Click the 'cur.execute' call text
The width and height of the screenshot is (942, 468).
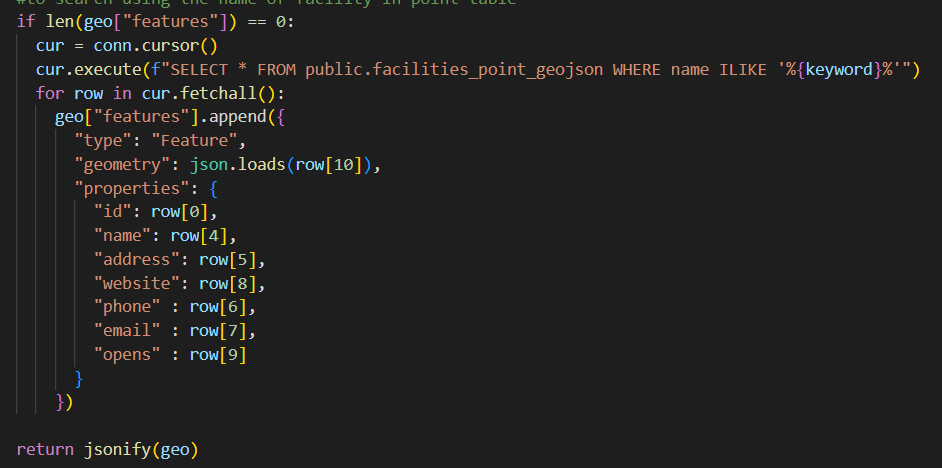89,70
